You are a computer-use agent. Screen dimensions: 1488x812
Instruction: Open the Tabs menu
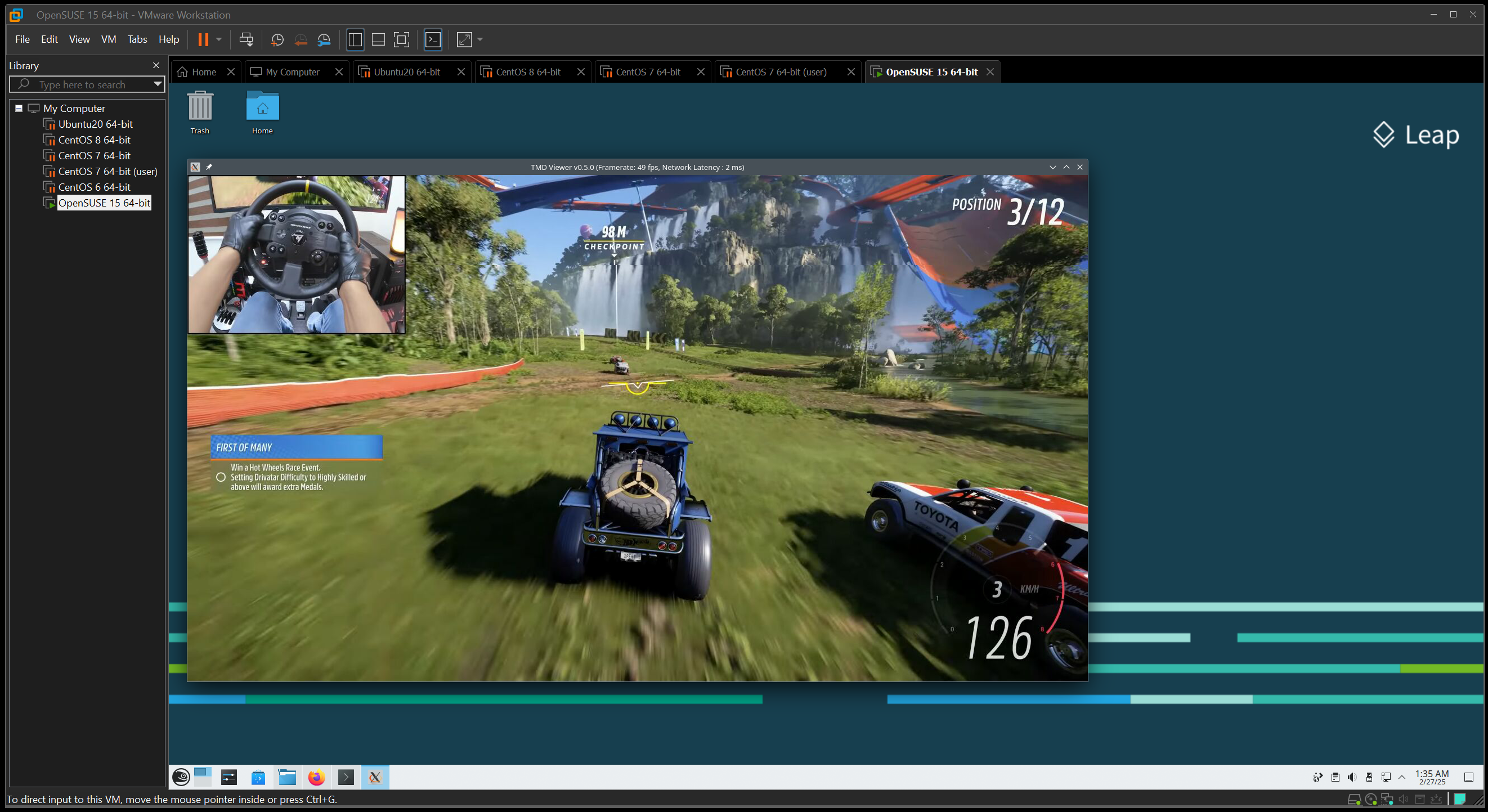tap(137, 39)
